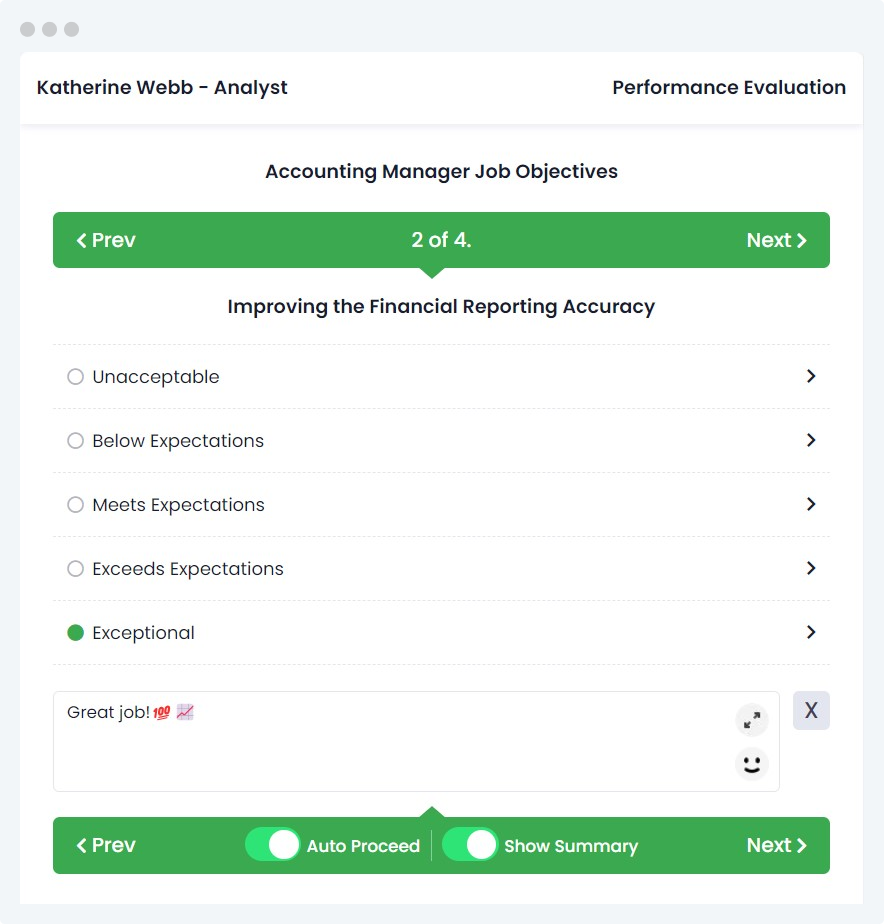Expand the Exceeds Expectations rating details
Screen dimensions: 884x924
(811, 569)
